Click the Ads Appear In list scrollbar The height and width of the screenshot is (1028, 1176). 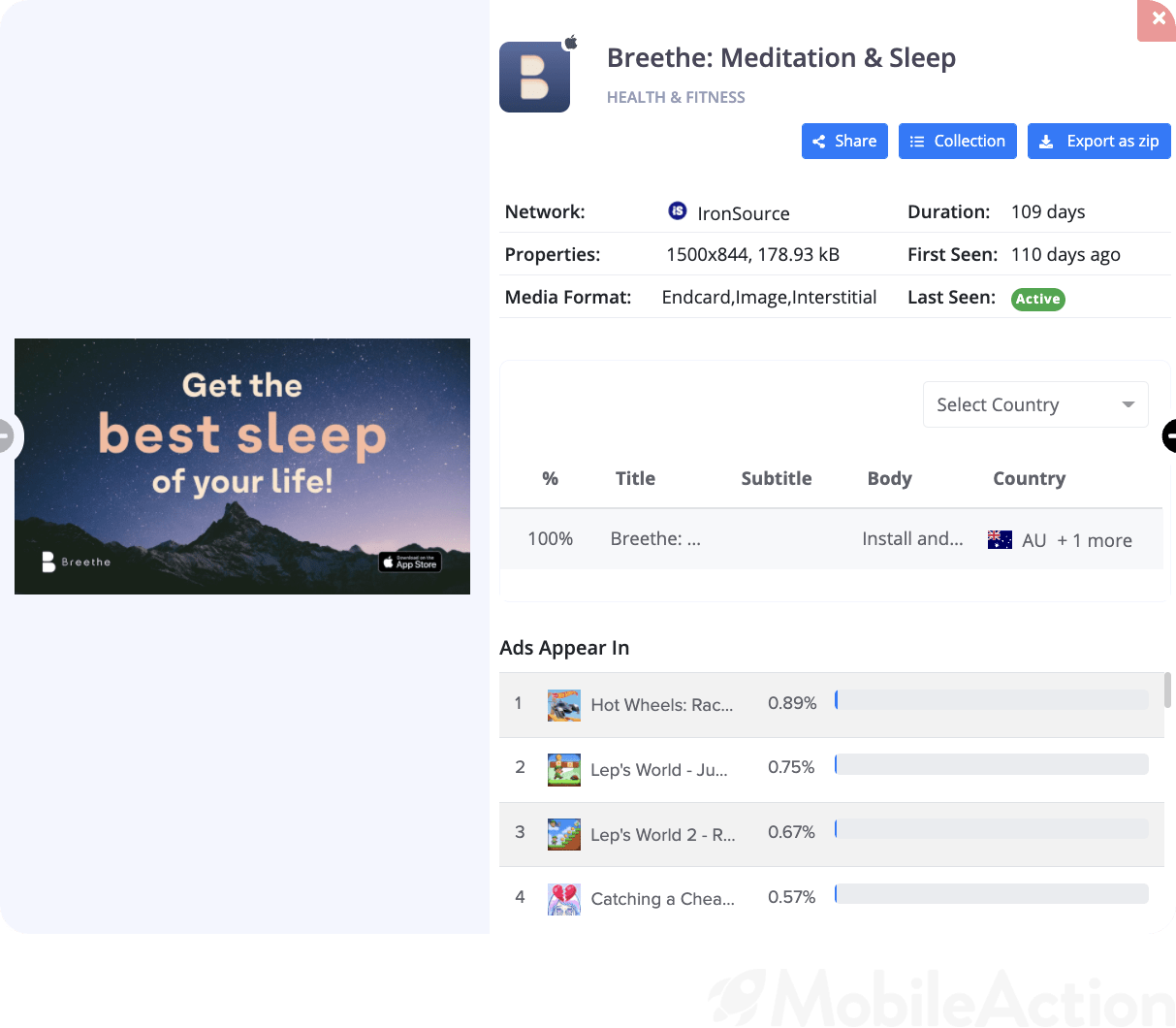pyautogui.click(x=1167, y=690)
